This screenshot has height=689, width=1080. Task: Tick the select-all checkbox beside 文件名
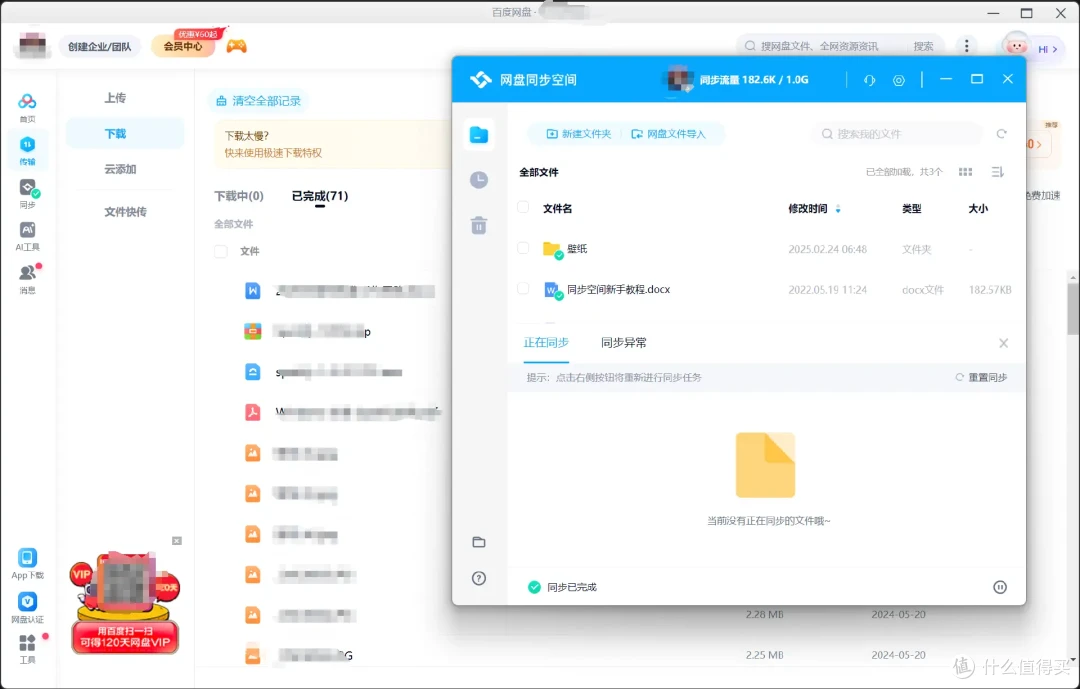tap(523, 207)
